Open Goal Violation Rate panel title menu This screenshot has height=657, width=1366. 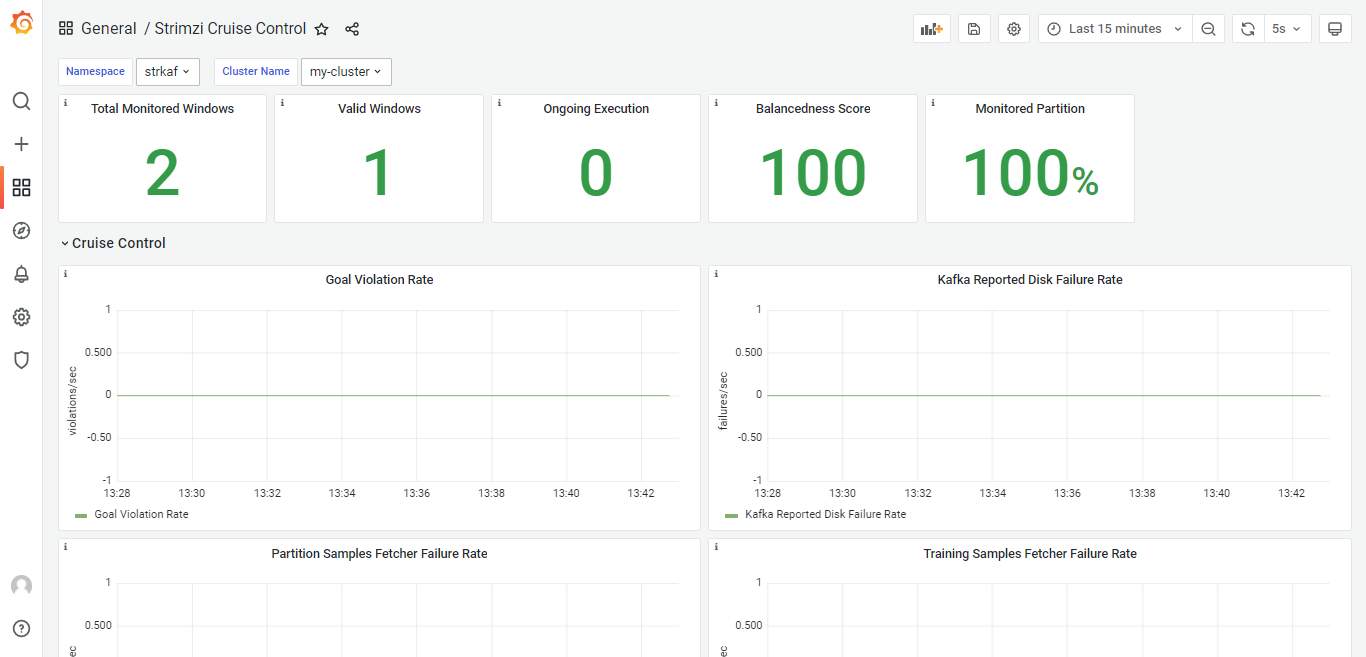pos(379,280)
